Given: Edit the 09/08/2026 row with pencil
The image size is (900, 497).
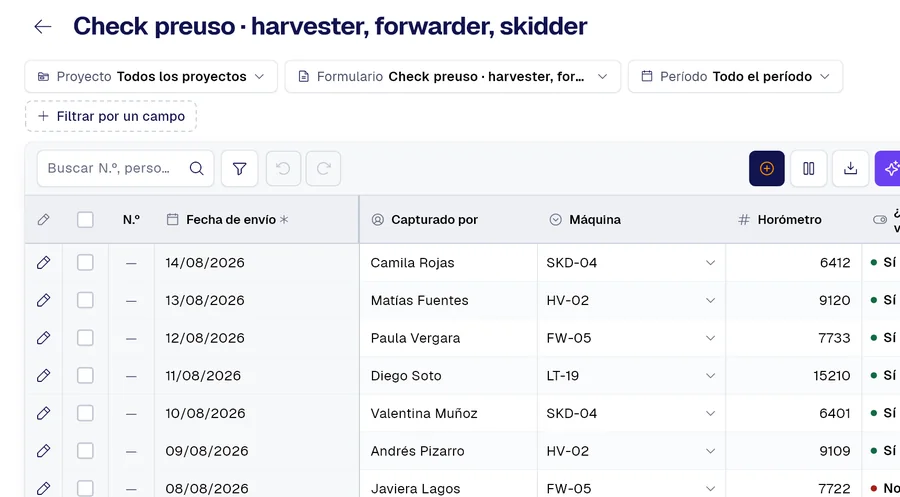Looking at the screenshot, I should [x=43, y=451].
